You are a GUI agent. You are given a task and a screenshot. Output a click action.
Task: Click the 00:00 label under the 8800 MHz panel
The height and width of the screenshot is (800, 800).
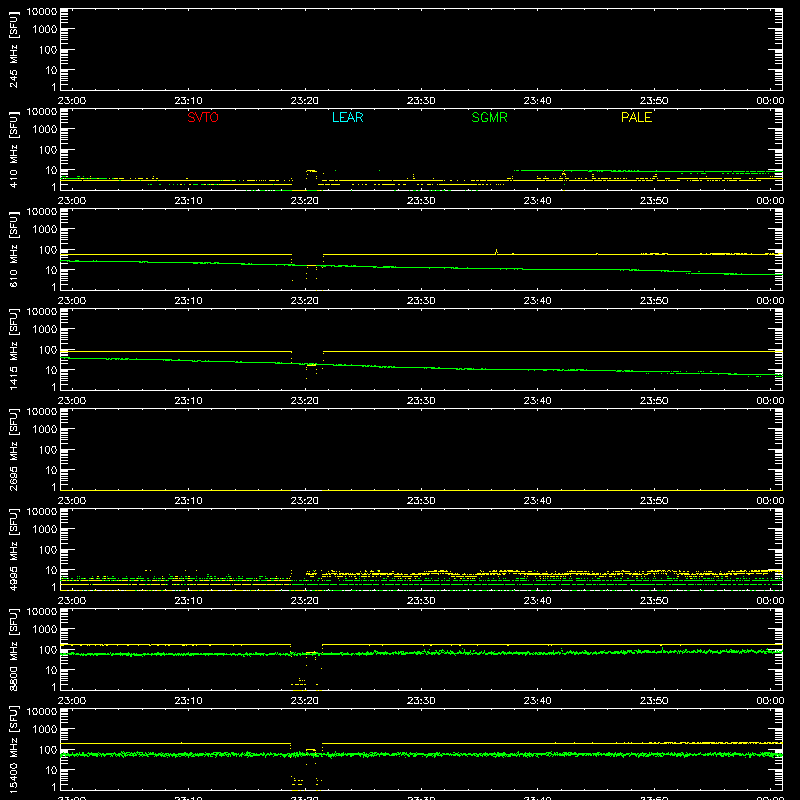[x=770, y=701]
